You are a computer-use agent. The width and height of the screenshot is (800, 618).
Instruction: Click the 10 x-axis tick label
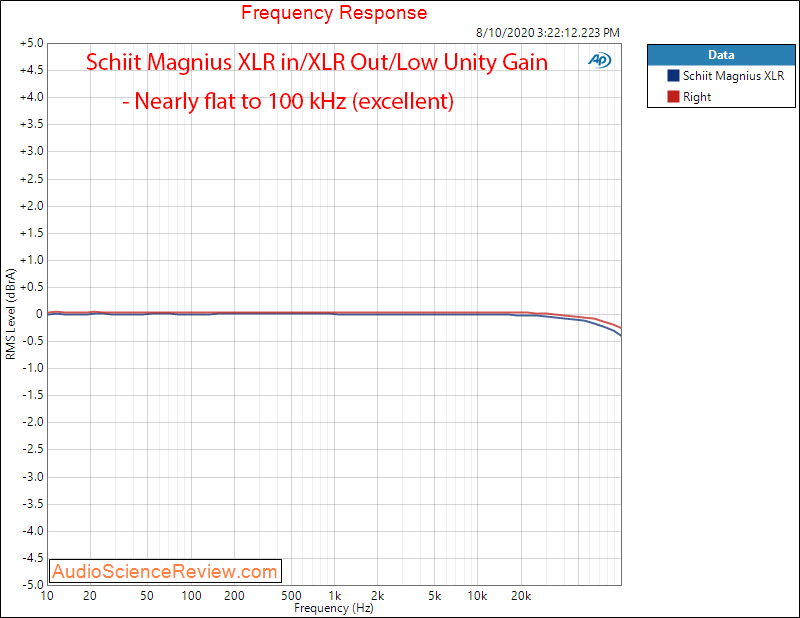coord(47,596)
